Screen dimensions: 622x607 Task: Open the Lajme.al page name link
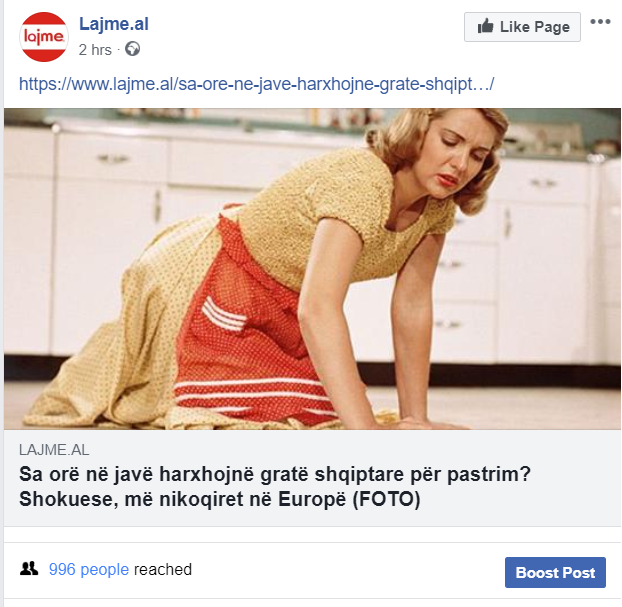coord(114,24)
